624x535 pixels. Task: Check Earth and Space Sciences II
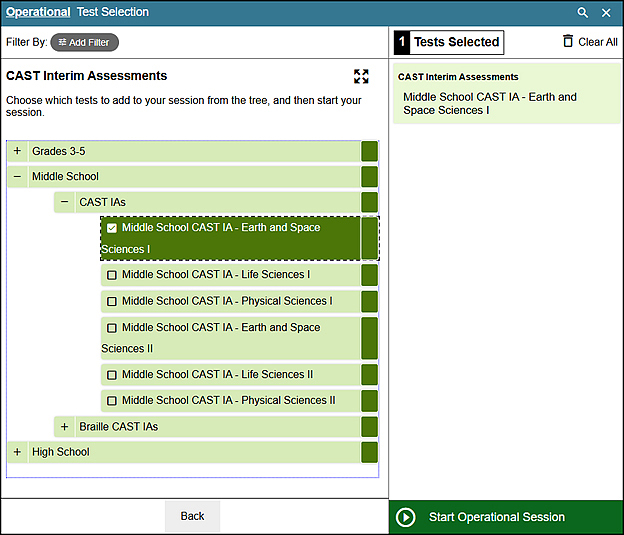point(112,328)
